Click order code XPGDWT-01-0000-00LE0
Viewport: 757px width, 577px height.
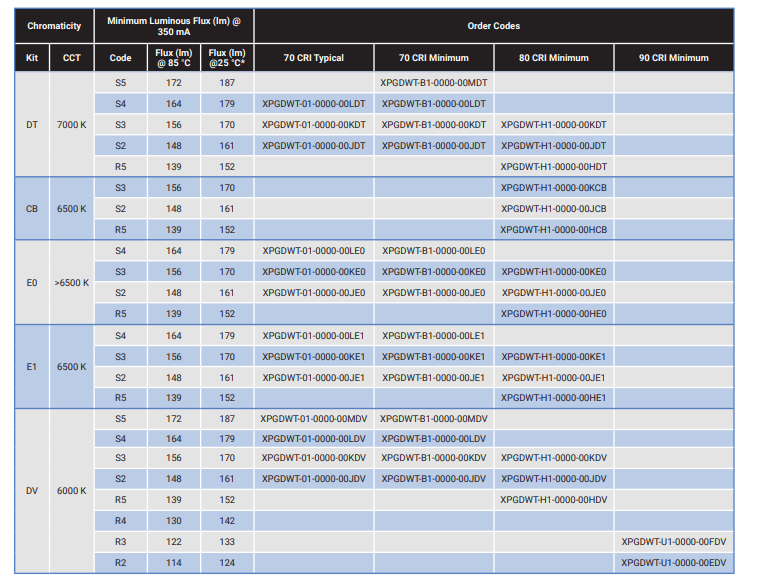(314, 251)
